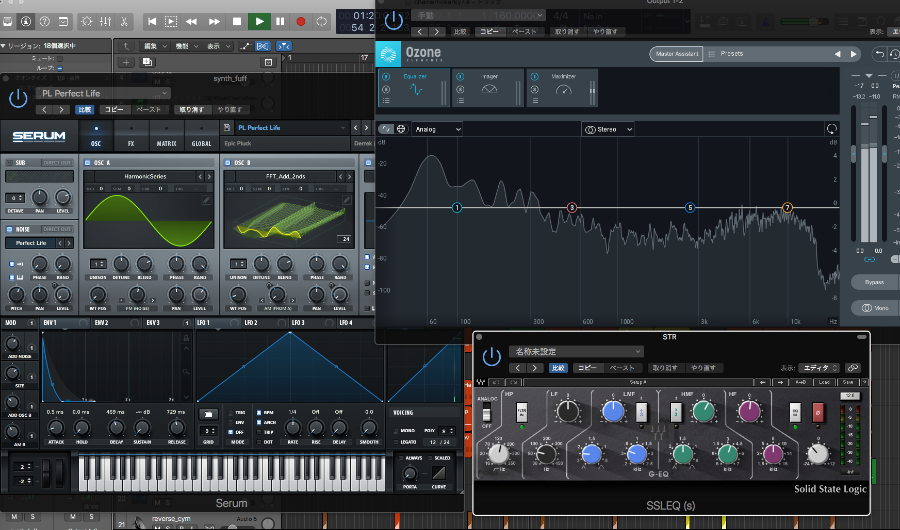Open the Ozone EQ Analog mode dropdown
Screen dimensions: 900x530
tap(437, 129)
